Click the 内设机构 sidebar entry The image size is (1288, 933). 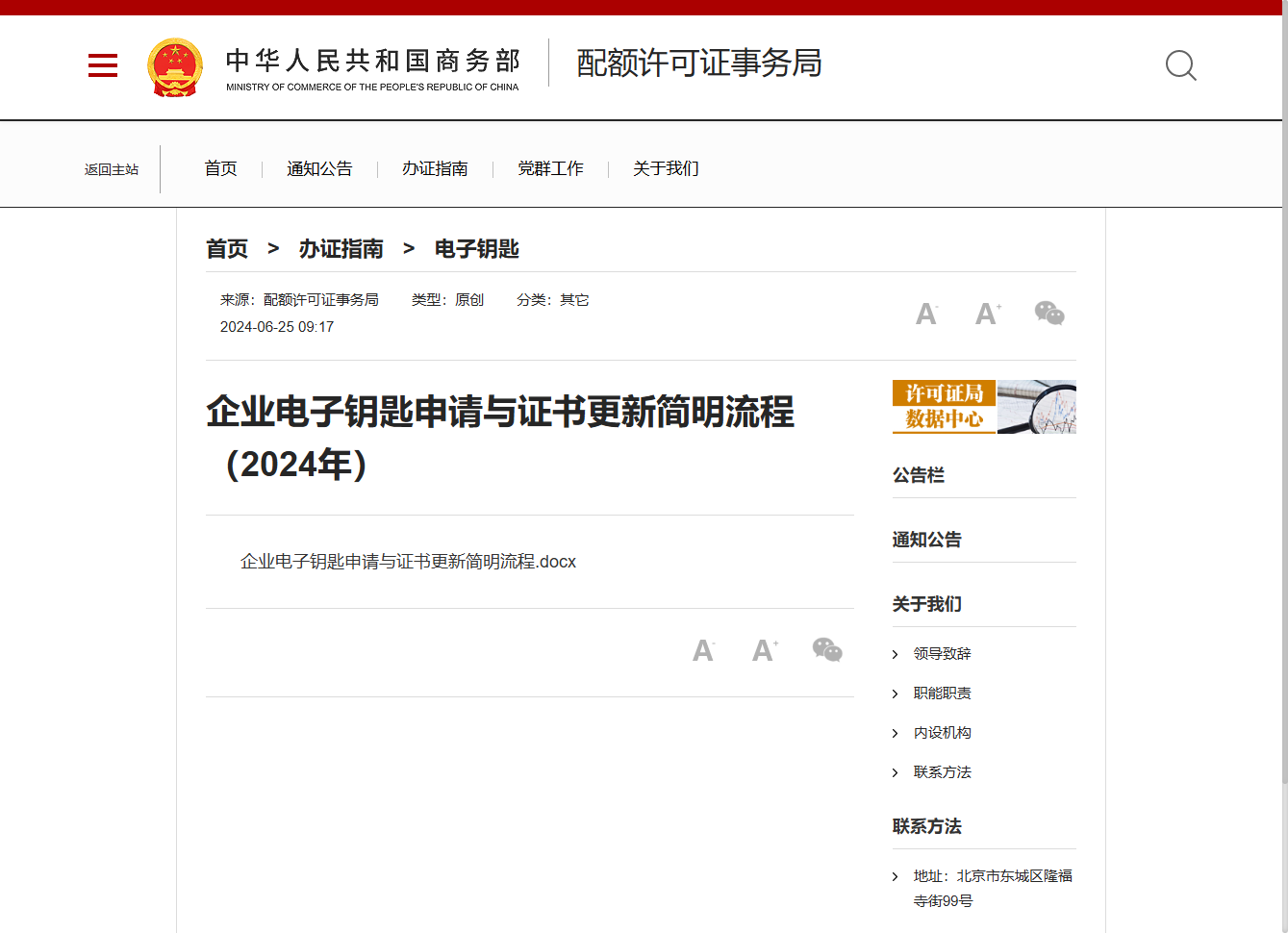point(944,732)
